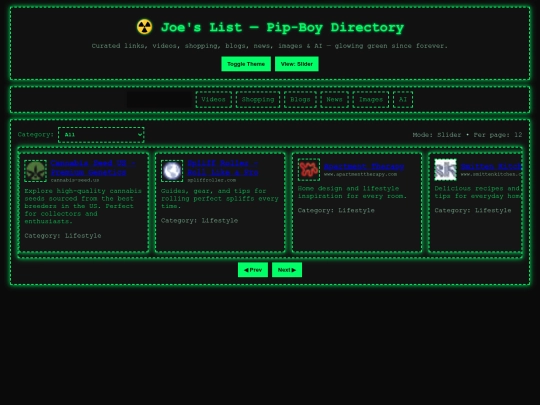The height and width of the screenshot is (405, 540).
Task: Click Category: Lifestyle on Spliff Roller card
Action: click(x=199, y=220)
